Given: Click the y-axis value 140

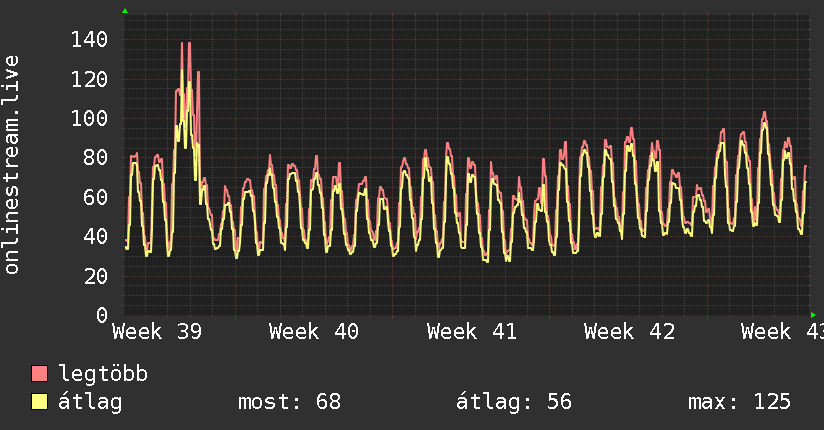Looking at the screenshot, I should (89, 39).
